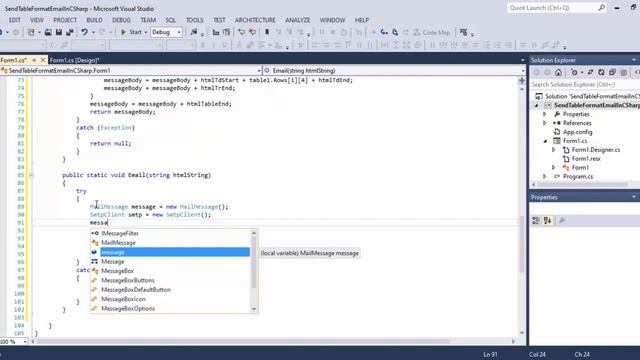Click Sync with Active Document icon
Viewport: 640px width, 360px height.
tap(590, 72)
